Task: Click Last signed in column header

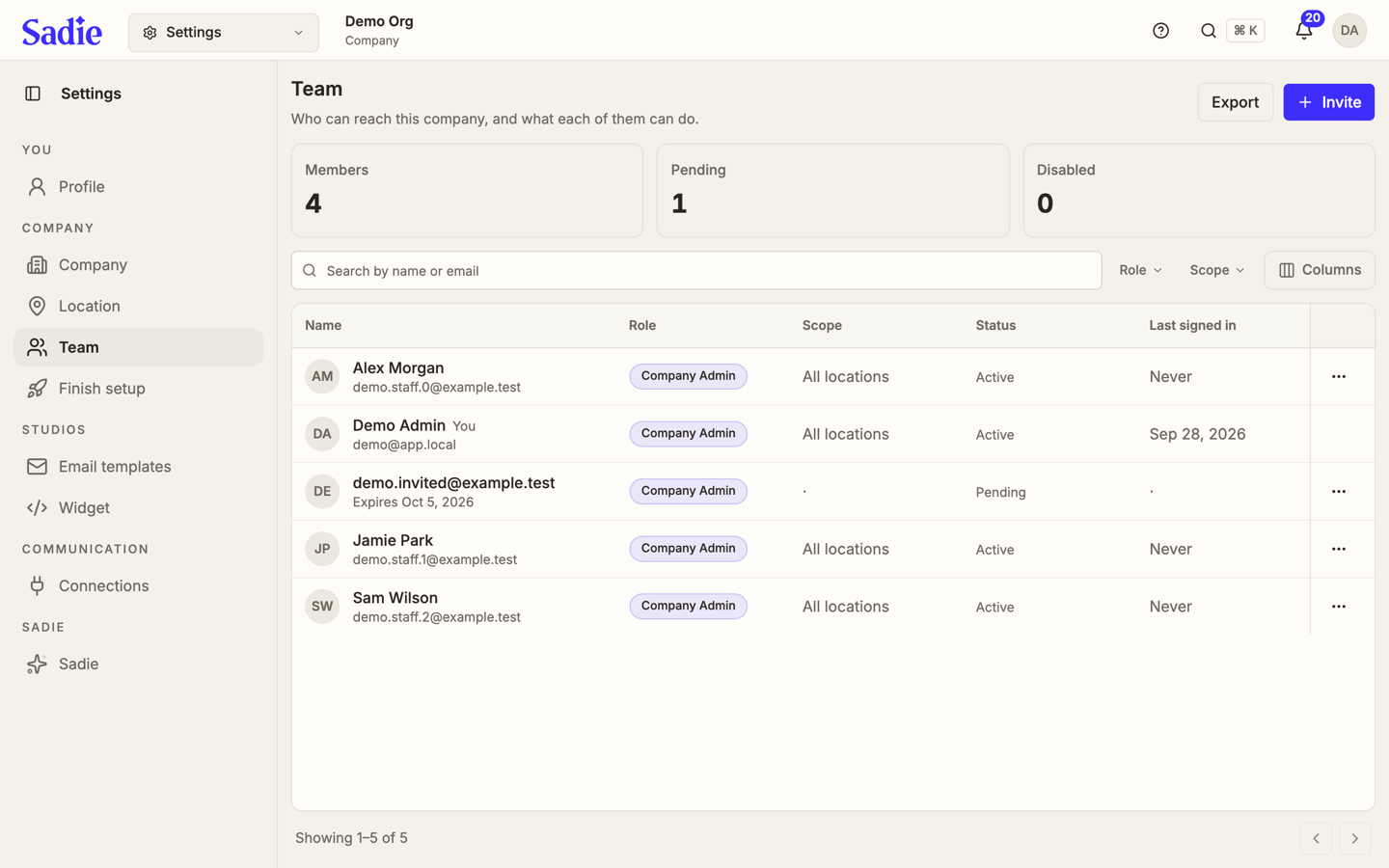Action: pyautogui.click(x=1192, y=326)
